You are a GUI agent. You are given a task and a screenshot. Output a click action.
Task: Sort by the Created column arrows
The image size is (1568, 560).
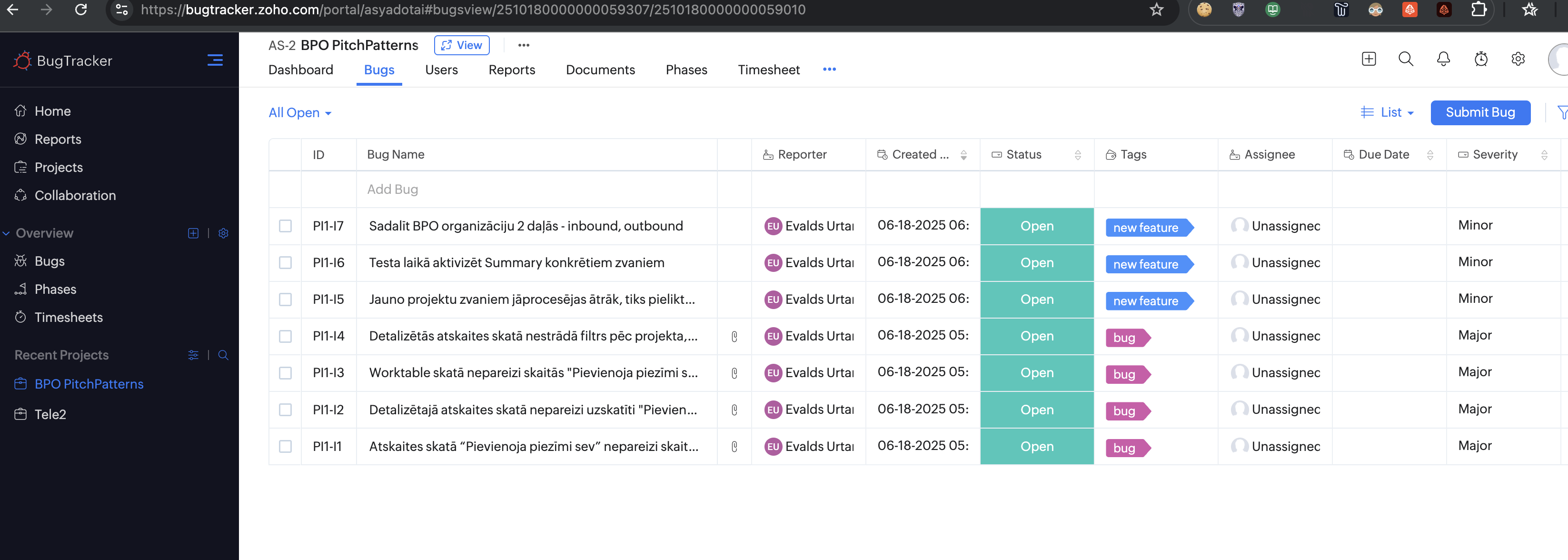[x=963, y=155]
